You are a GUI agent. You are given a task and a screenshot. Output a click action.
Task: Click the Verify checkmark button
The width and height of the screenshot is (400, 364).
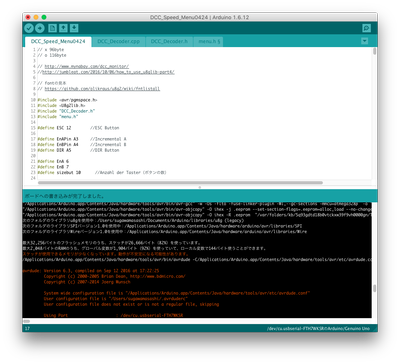pos(29,28)
